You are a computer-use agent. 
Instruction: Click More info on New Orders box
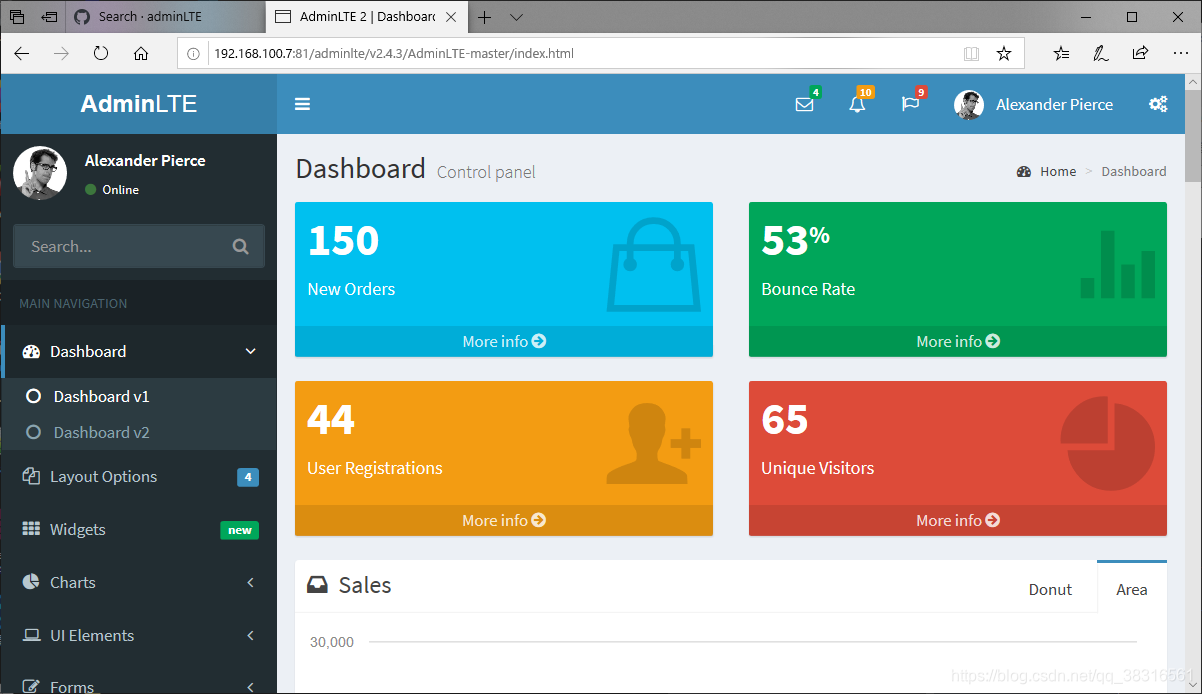tap(504, 341)
